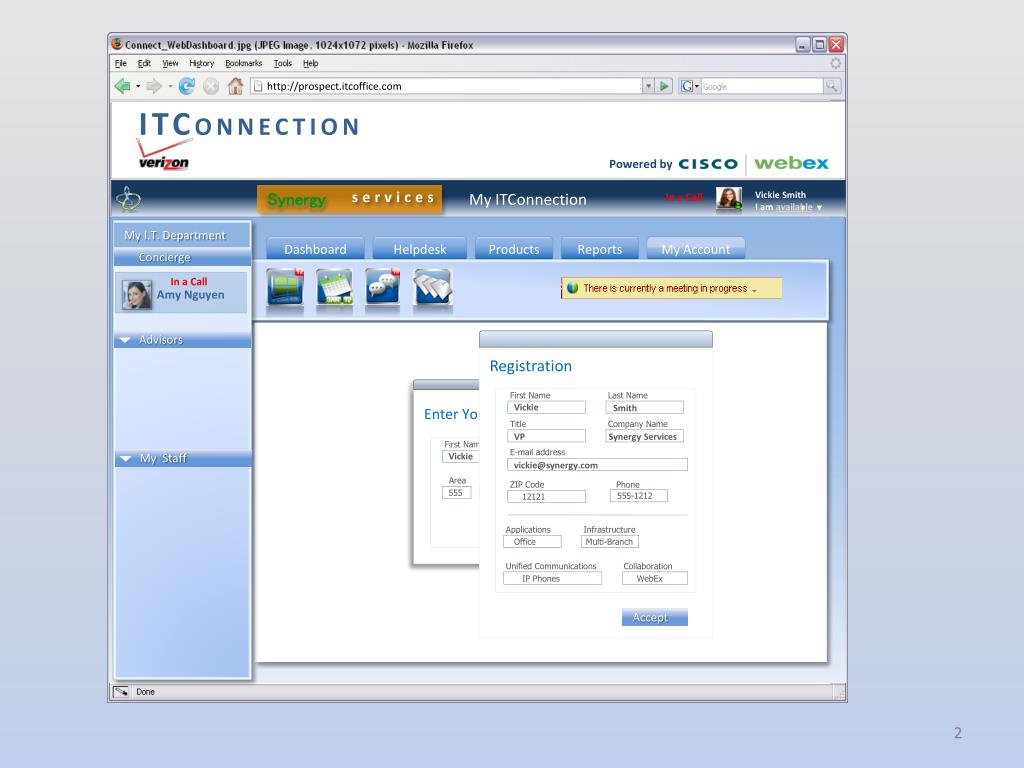Switch to the Dashboard tab
This screenshot has width=1024, height=768.
coord(315,249)
